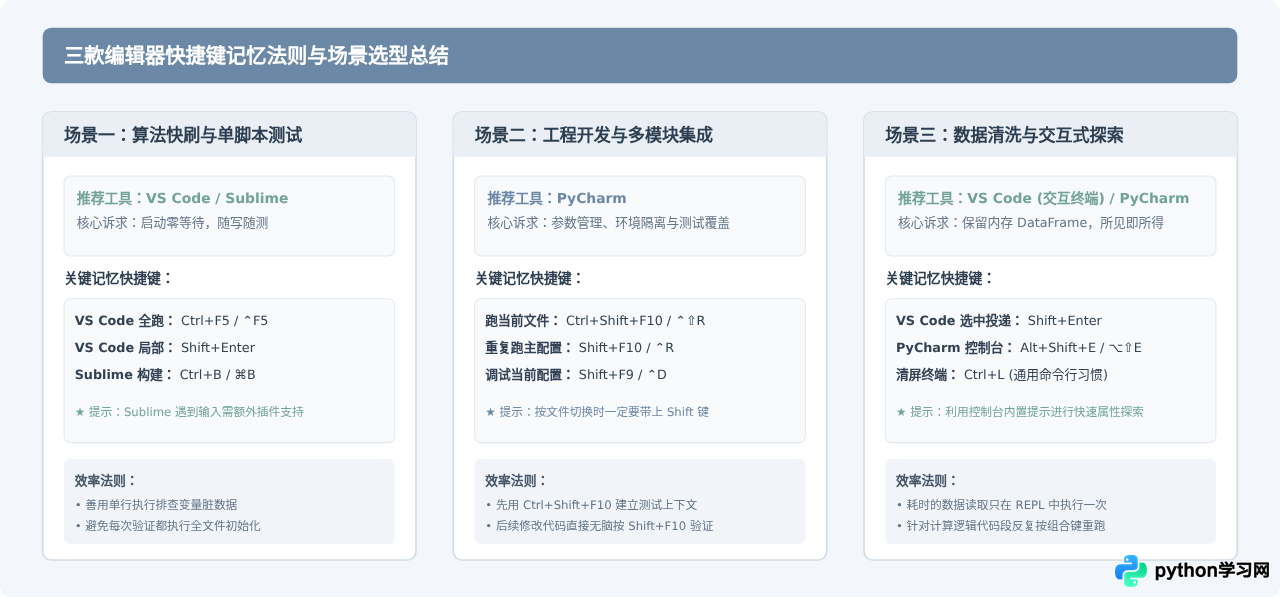Click the python学习网 watermark text

pos(1212,571)
